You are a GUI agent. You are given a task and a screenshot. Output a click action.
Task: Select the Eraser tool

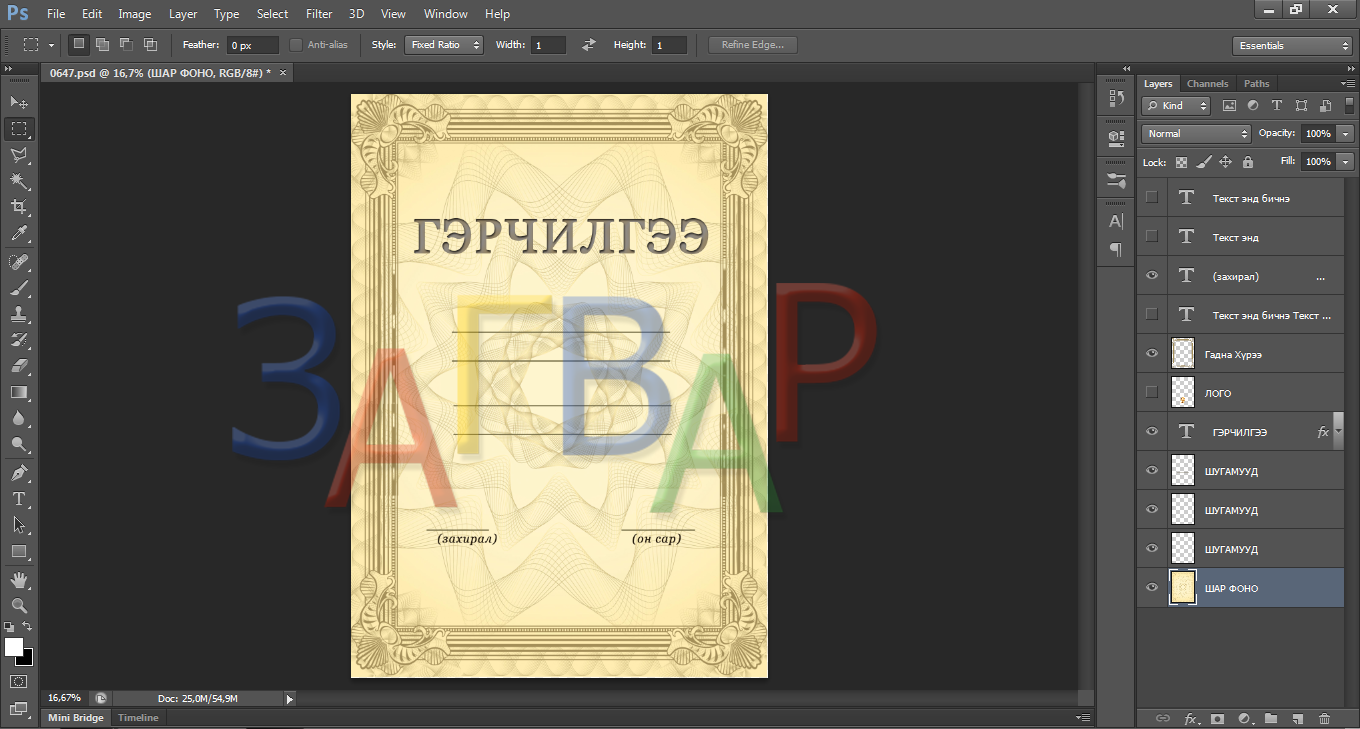pos(18,366)
